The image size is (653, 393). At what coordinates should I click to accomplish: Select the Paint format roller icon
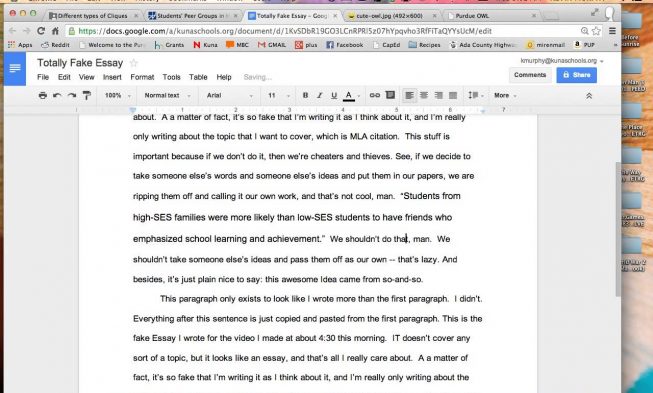point(87,95)
